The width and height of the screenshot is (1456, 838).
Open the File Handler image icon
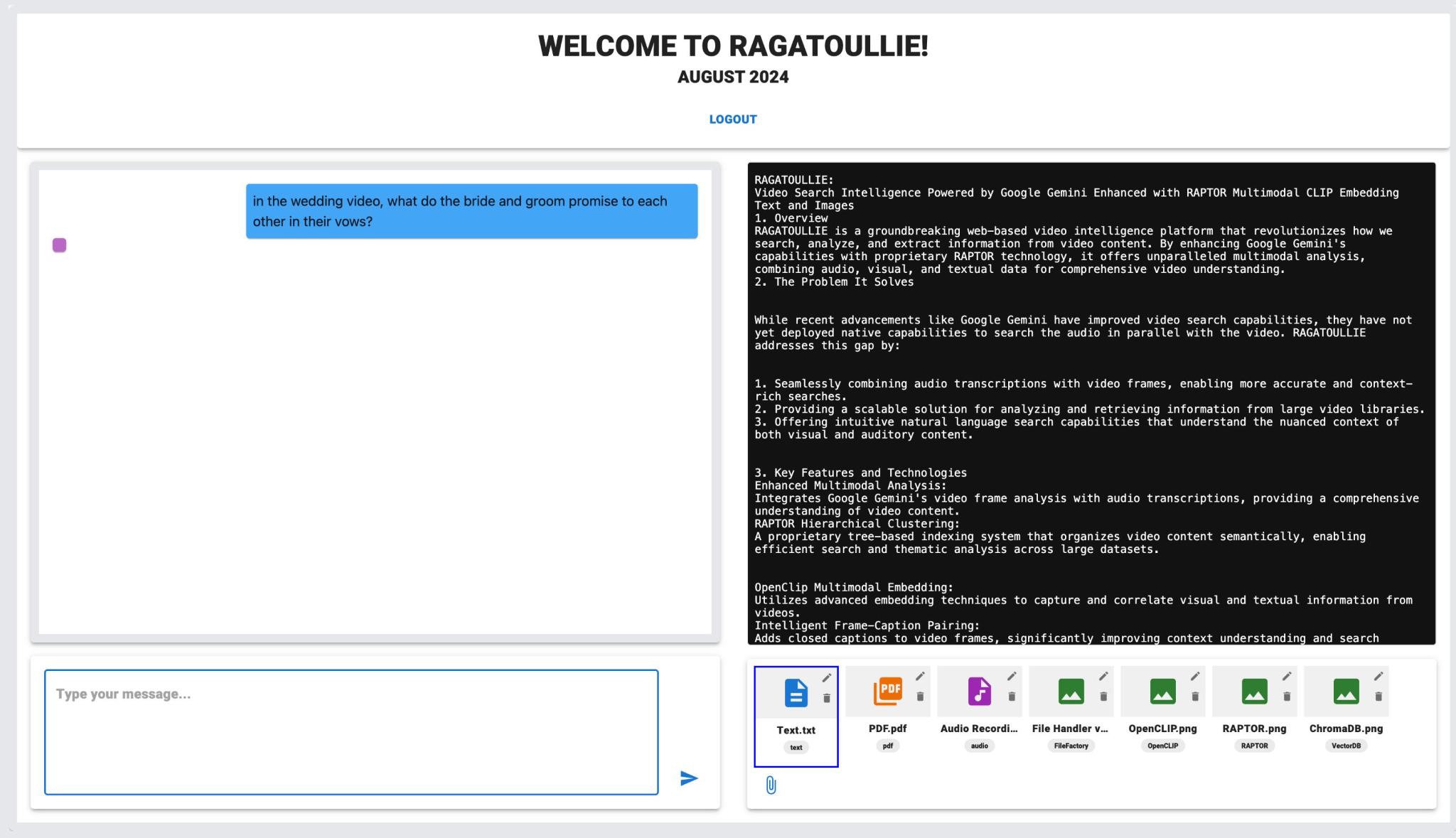(1071, 691)
